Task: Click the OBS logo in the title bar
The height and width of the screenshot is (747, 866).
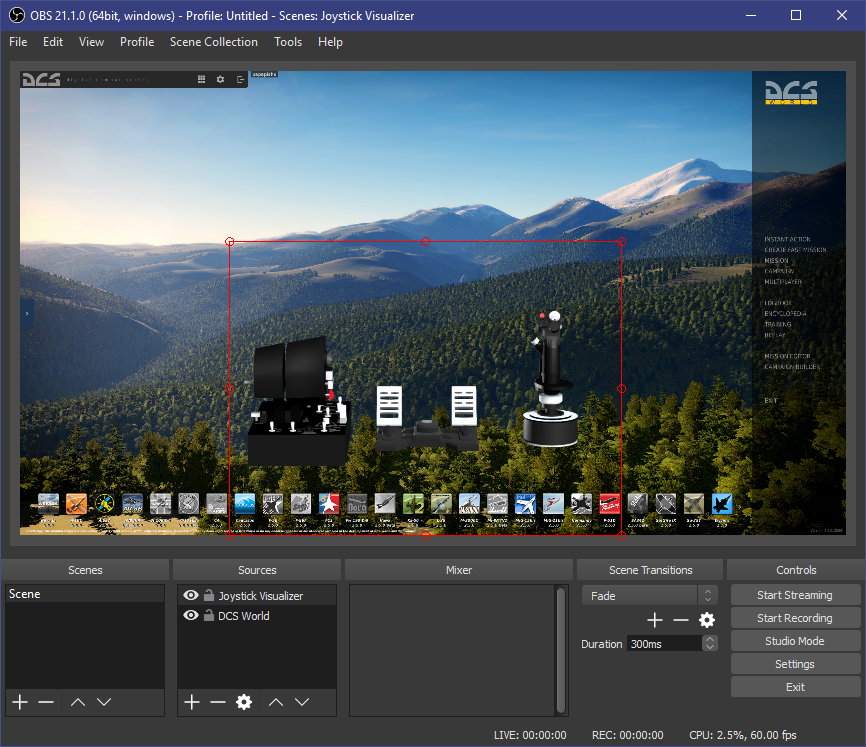Action: click(17, 15)
